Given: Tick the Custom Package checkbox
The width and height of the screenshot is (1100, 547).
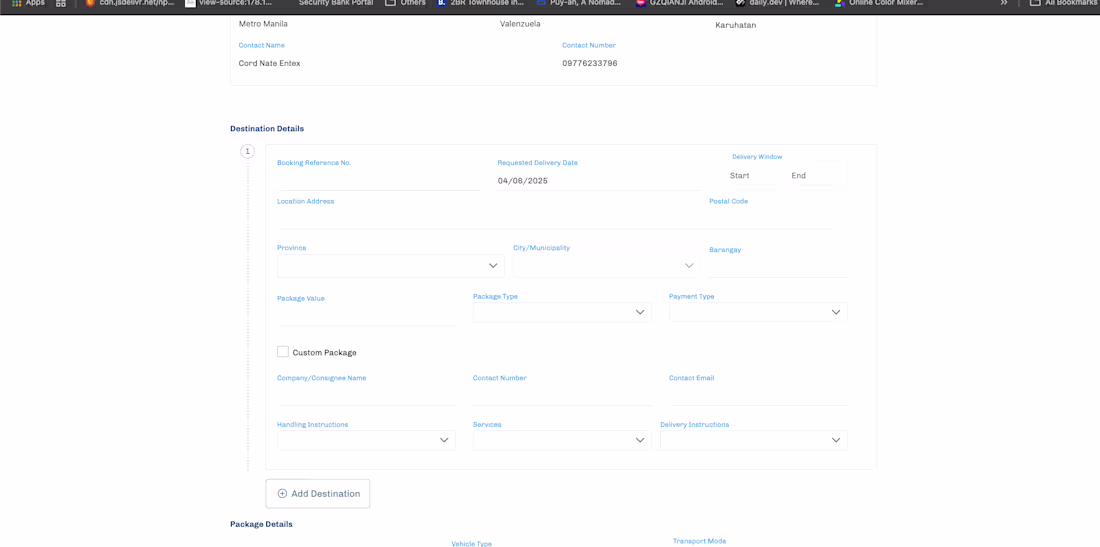Looking at the screenshot, I should tap(283, 351).
